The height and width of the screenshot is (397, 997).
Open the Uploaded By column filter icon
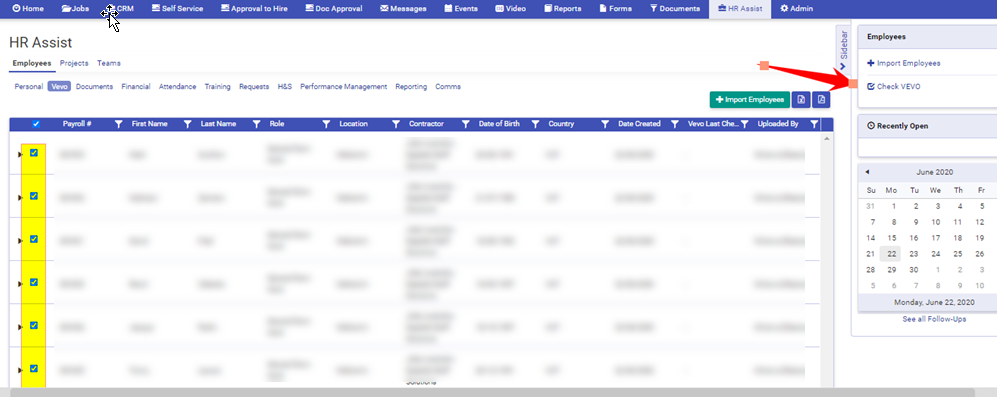click(814, 124)
